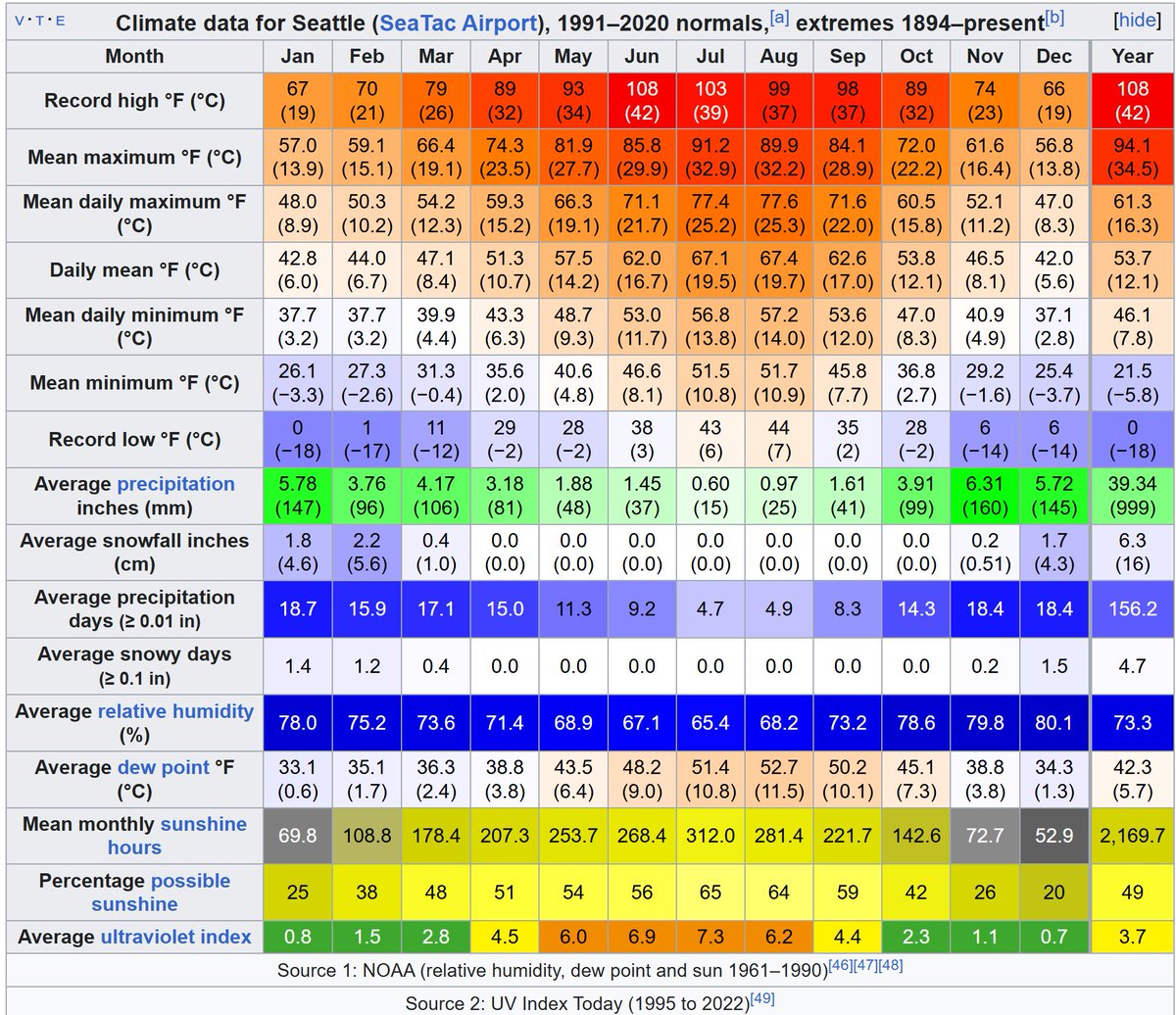Click the E template edit link
Screen dimensions: 1176x1015
[x=61, y=21]
